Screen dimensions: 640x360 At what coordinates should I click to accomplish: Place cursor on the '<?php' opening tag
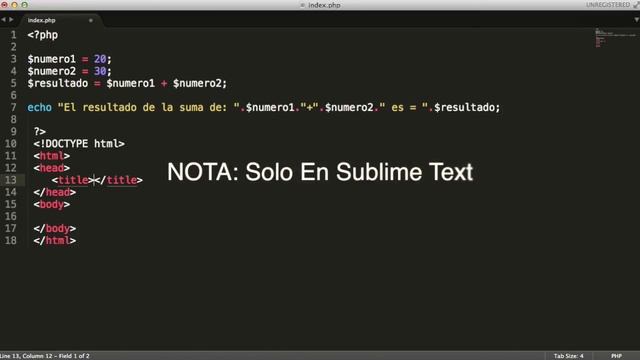click(x=42, y=35)
